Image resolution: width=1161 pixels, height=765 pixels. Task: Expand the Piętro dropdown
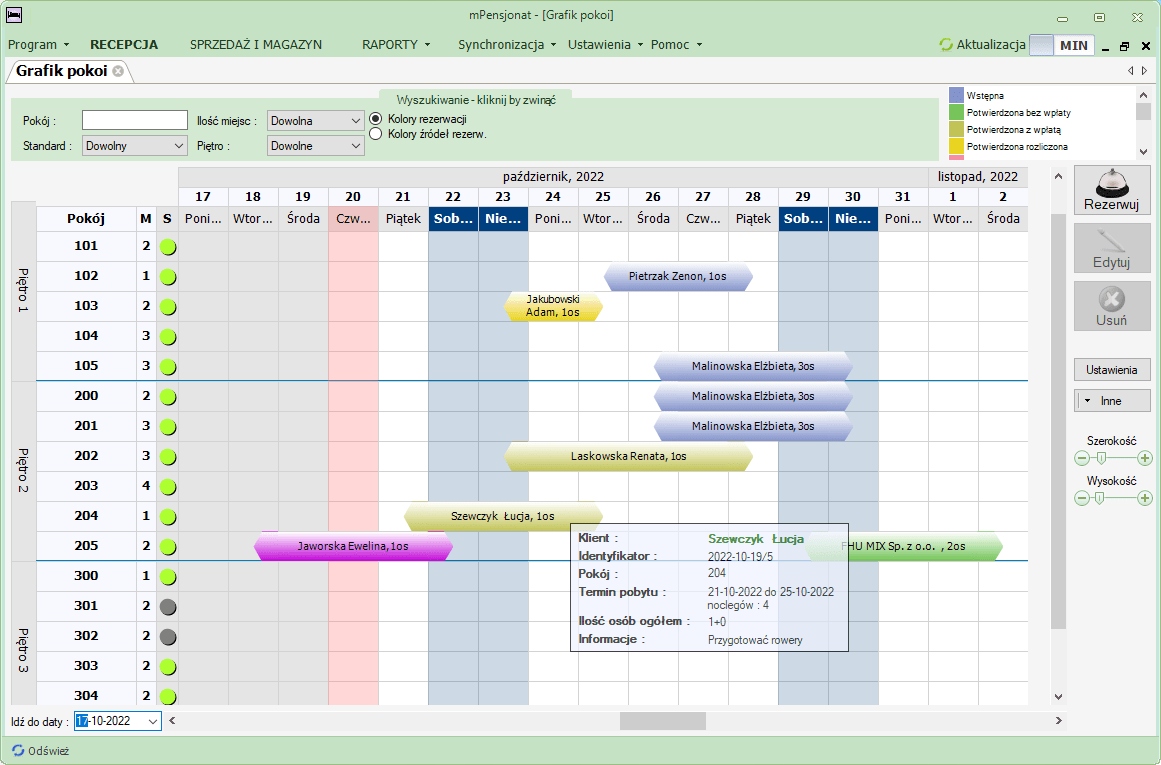tap(315, 146)
